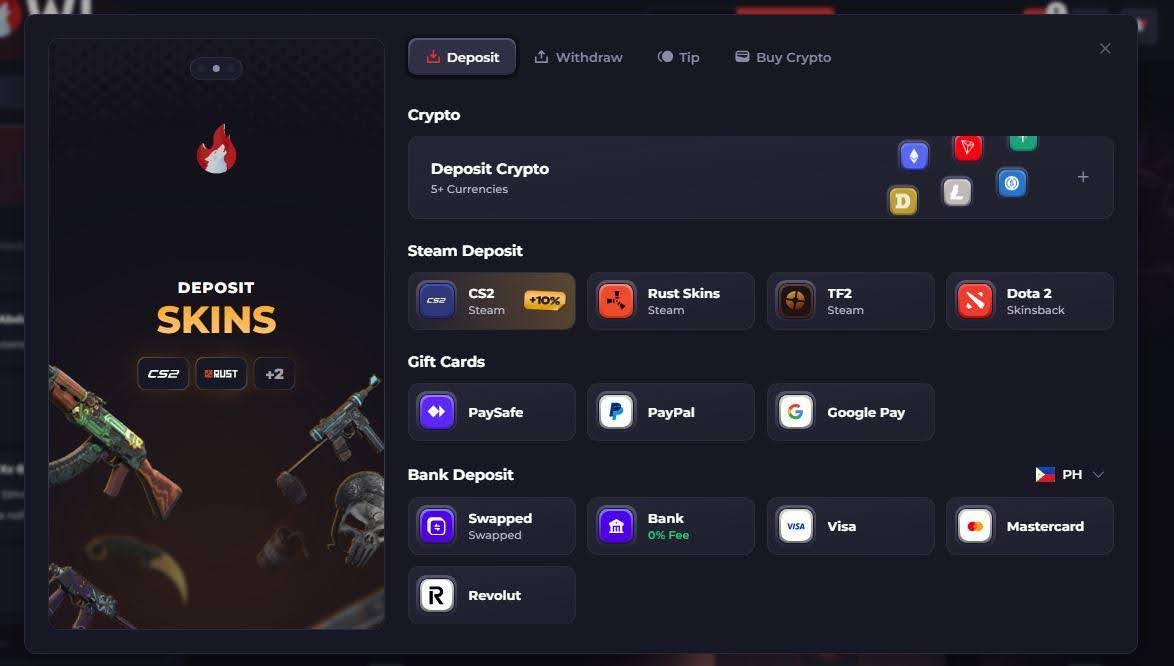Expand the +2 more games badge
This screenshot has height=666, width=1174.
[x=274, y=373]
